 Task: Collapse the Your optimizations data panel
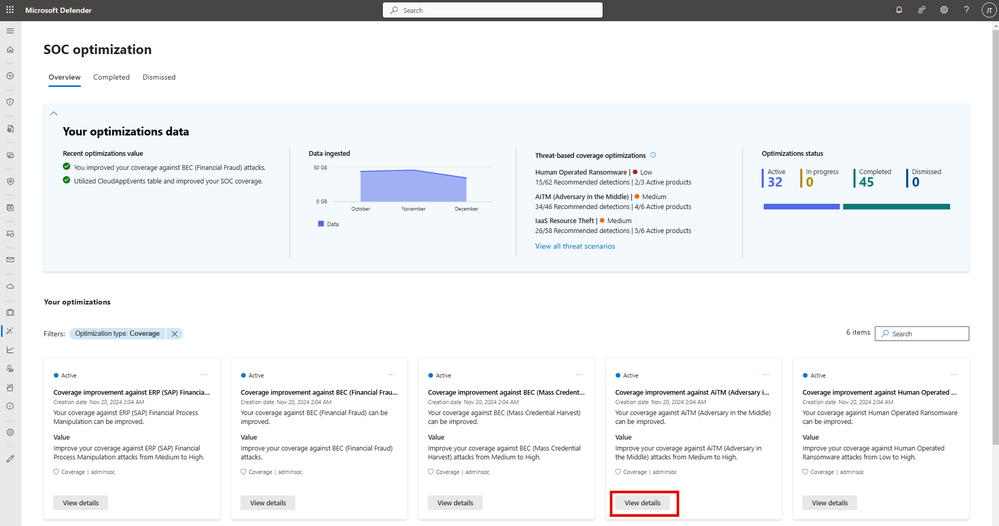coord(54,113)
